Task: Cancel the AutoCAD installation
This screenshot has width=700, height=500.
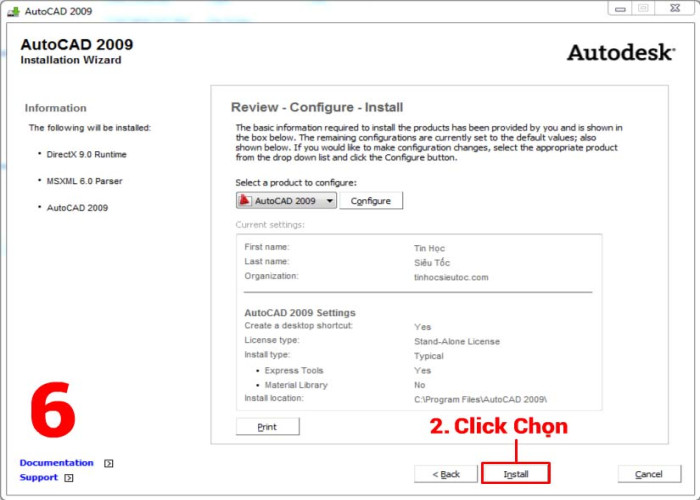Action: tap(649, 474)
